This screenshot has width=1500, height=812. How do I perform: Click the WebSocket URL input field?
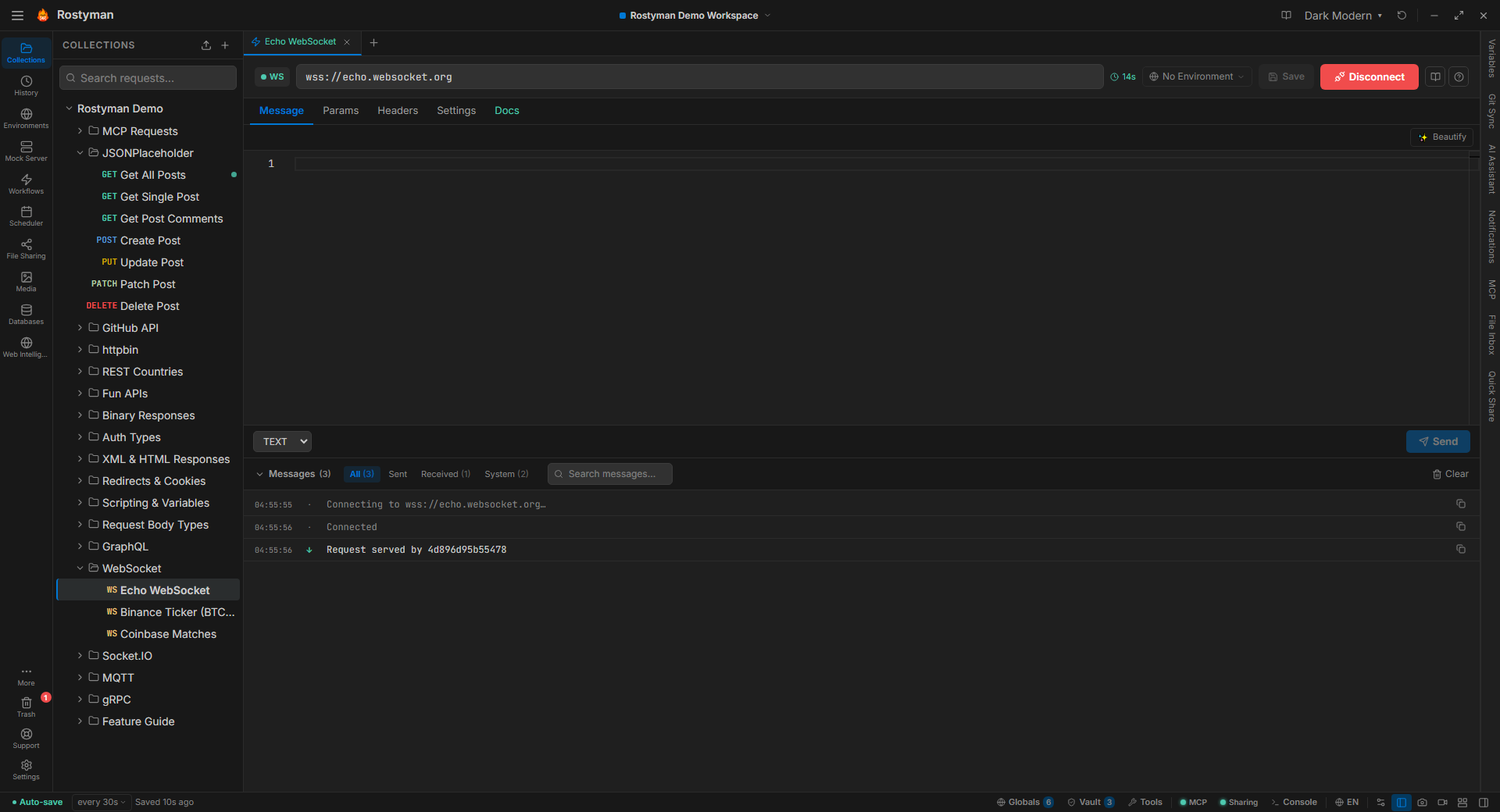(699, 77)
